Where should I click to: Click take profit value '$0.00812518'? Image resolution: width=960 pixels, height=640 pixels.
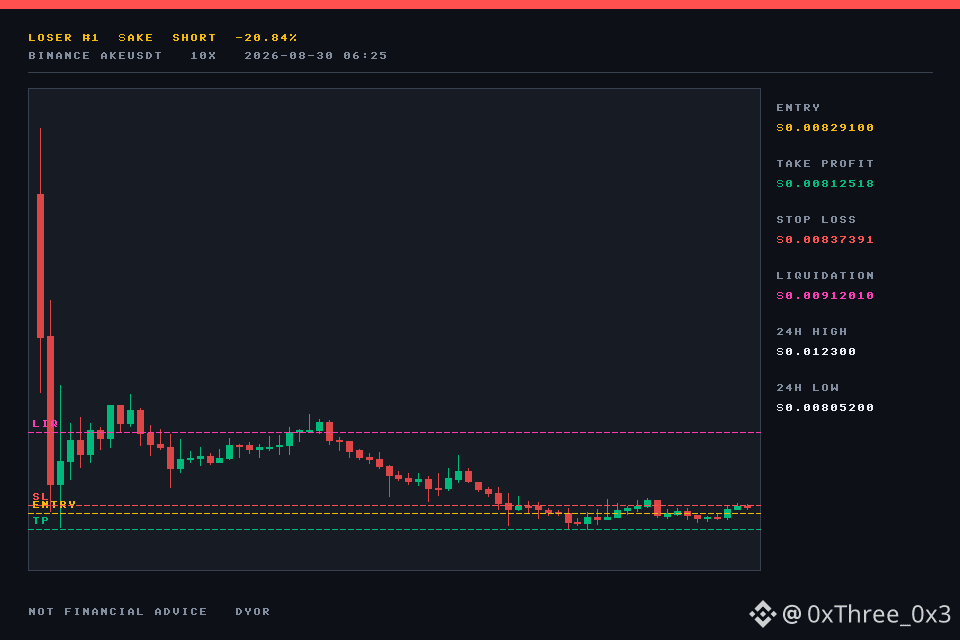(825, 184)
